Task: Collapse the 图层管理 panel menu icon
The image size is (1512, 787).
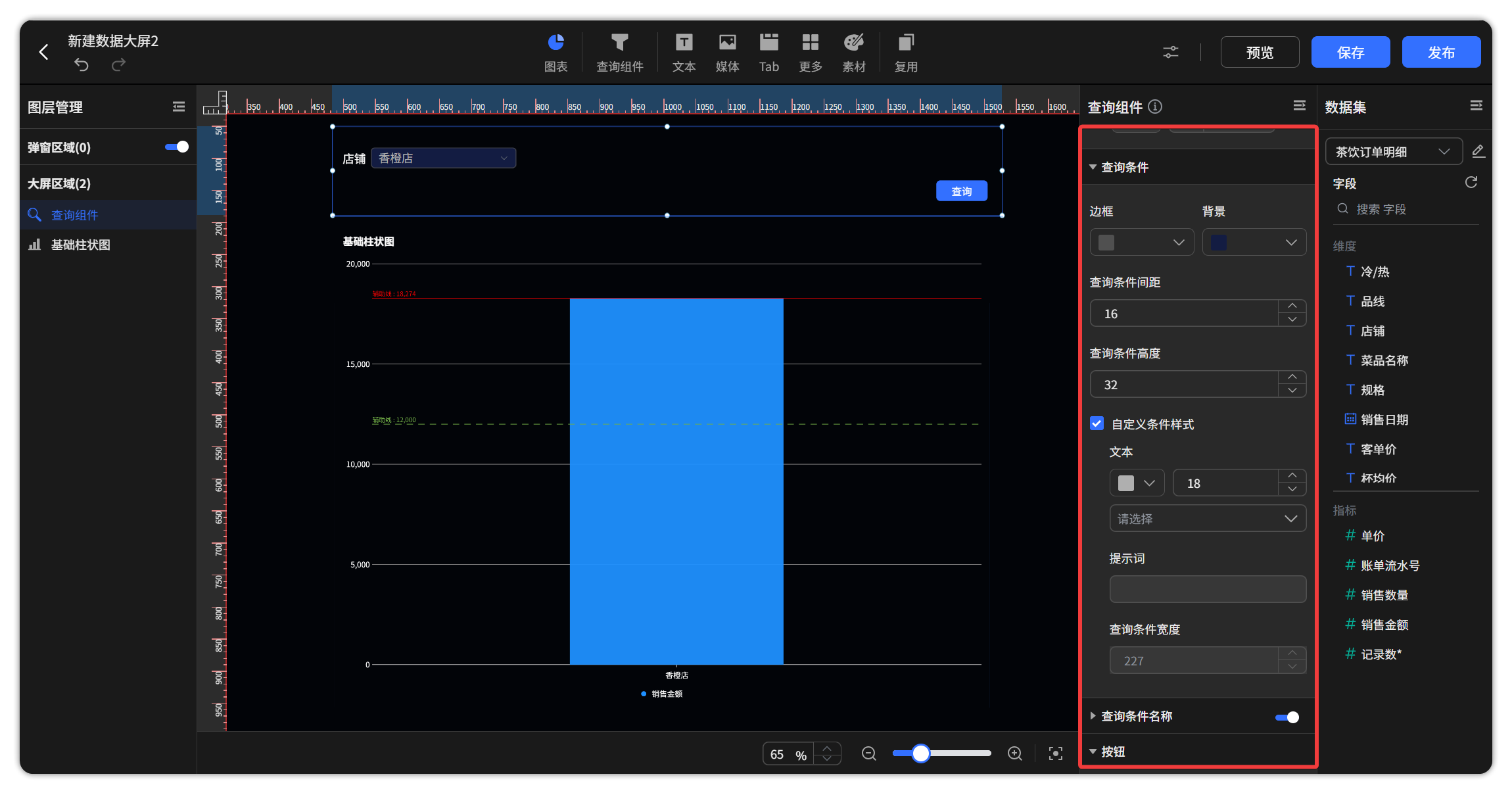Action: [179, 107]
